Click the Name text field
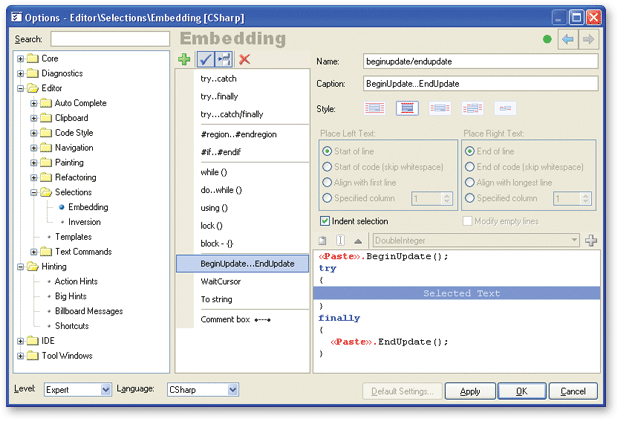Viewport: 619px width, 421px height. [480, 61]
